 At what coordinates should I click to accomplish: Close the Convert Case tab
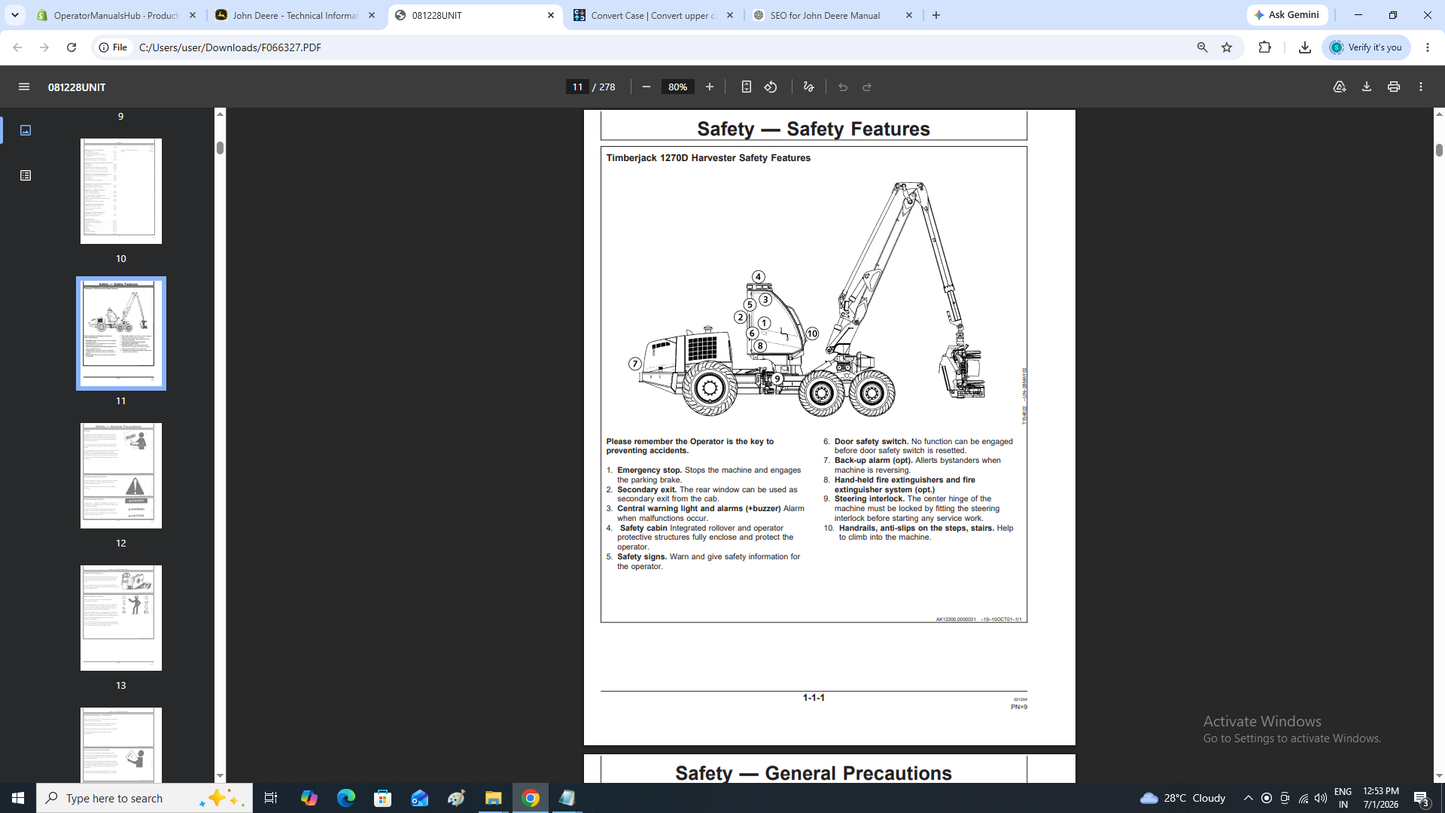(729, 15)
